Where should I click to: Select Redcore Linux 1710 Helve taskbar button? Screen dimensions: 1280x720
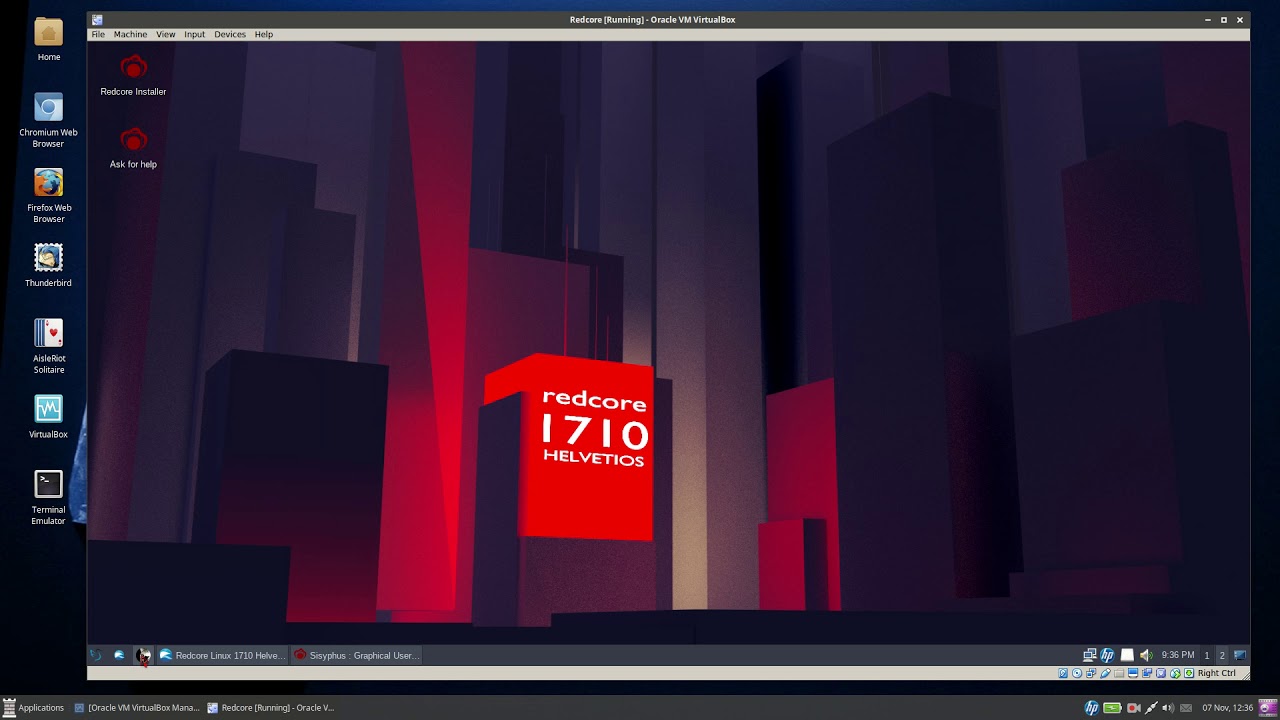click(222, 655)
